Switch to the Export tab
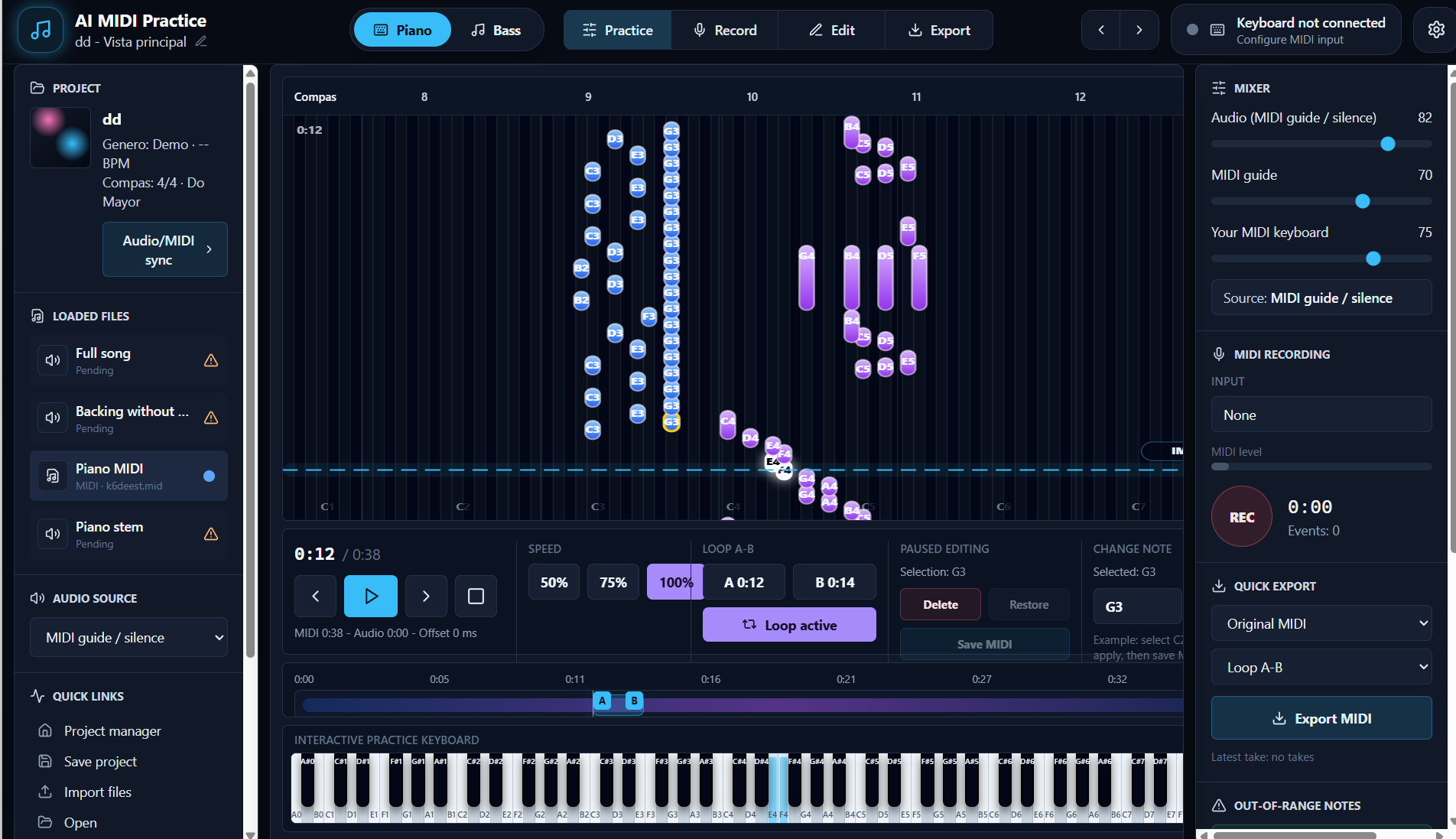 (x=938, y=30)
